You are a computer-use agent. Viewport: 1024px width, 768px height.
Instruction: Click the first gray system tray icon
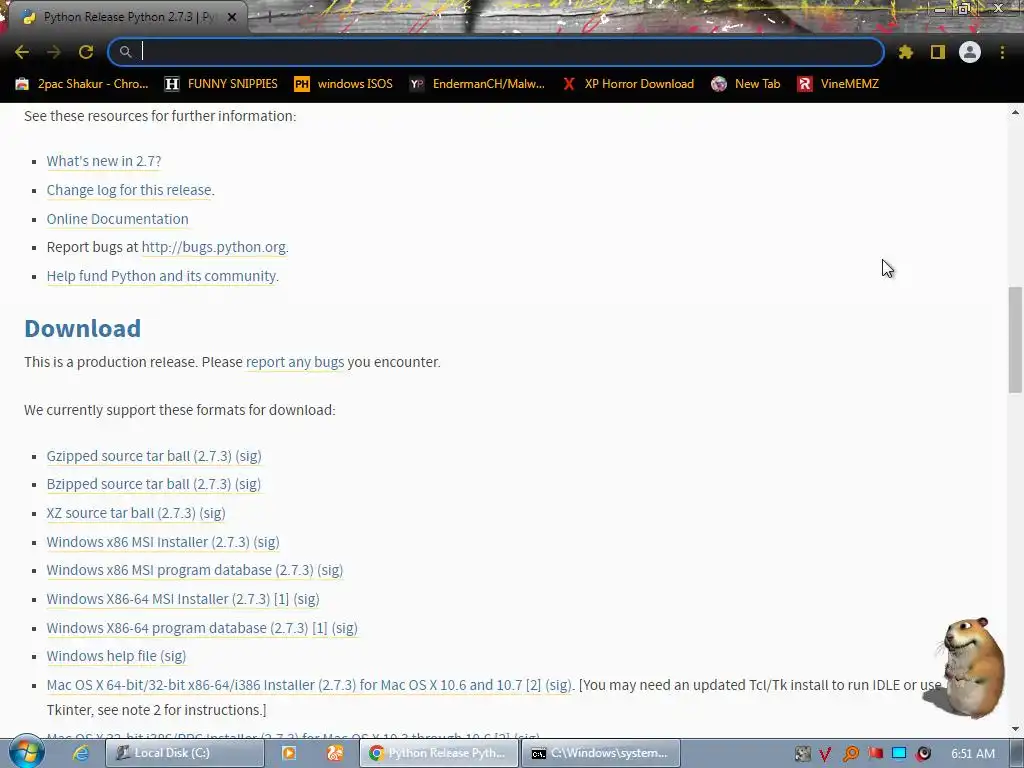(803, 754)
